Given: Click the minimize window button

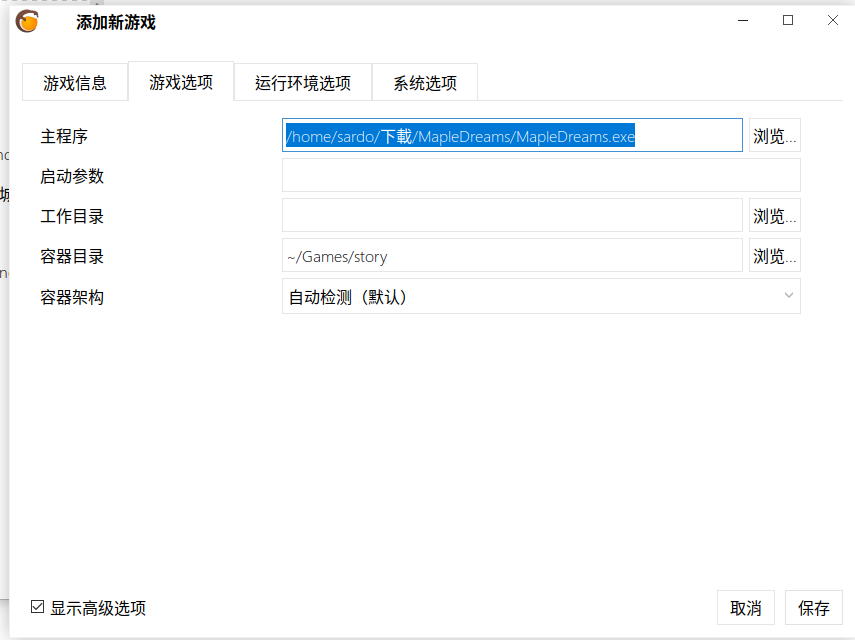Looking at the screenshot, I should click(740, 20).
